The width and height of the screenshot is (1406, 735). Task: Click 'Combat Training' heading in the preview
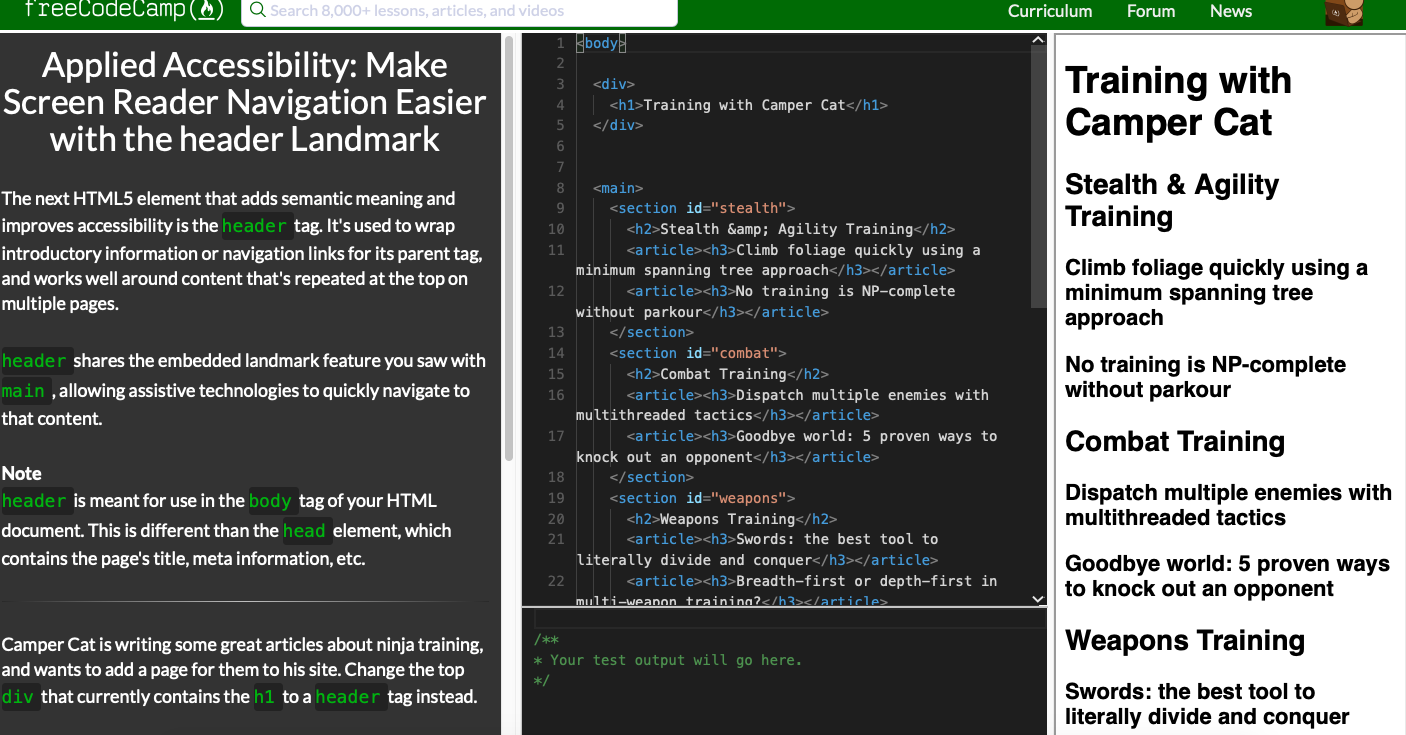tap(1175, 441)
